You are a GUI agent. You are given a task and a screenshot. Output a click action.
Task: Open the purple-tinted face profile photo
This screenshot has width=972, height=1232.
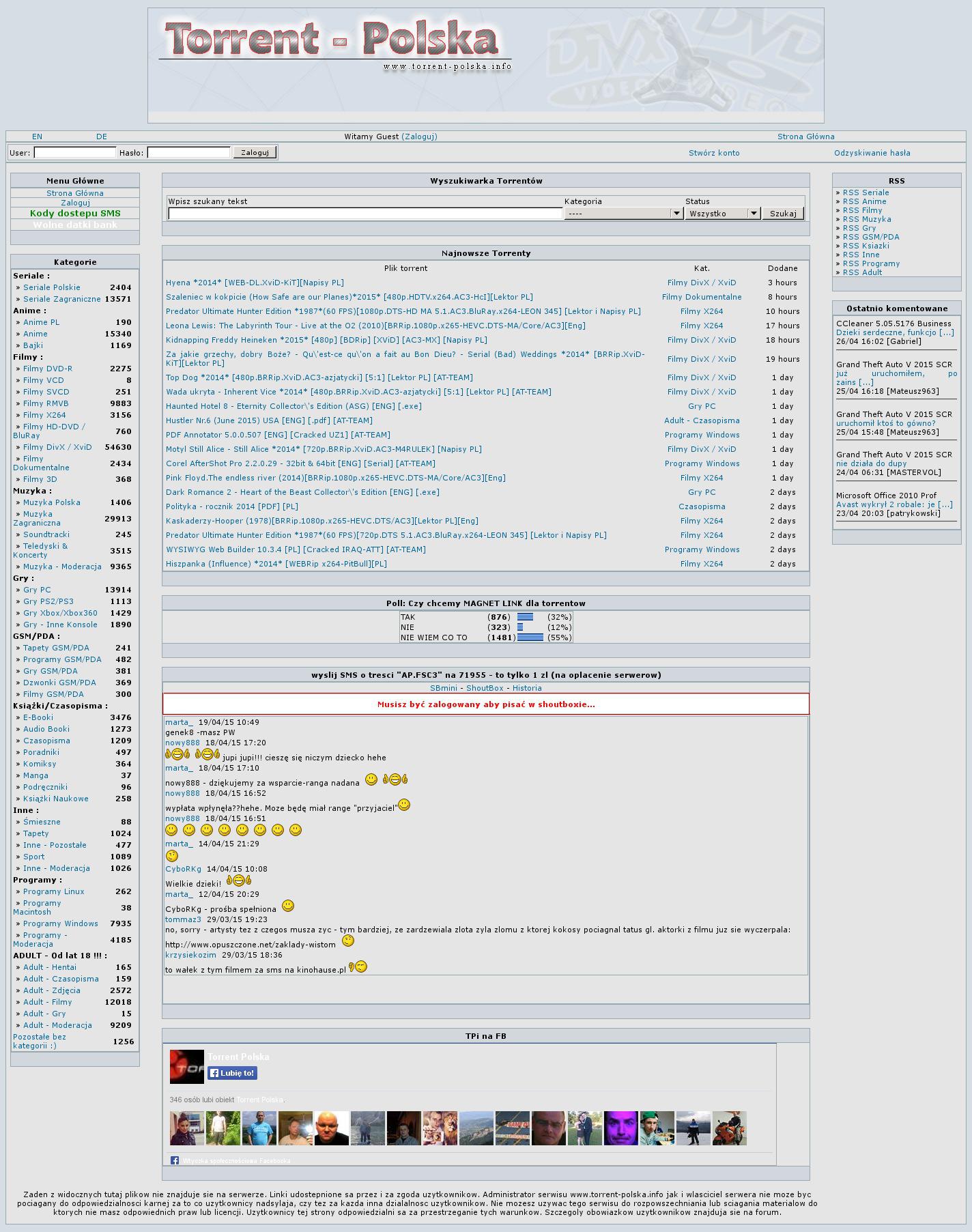pyautogui.click(x=620, y=1128)
